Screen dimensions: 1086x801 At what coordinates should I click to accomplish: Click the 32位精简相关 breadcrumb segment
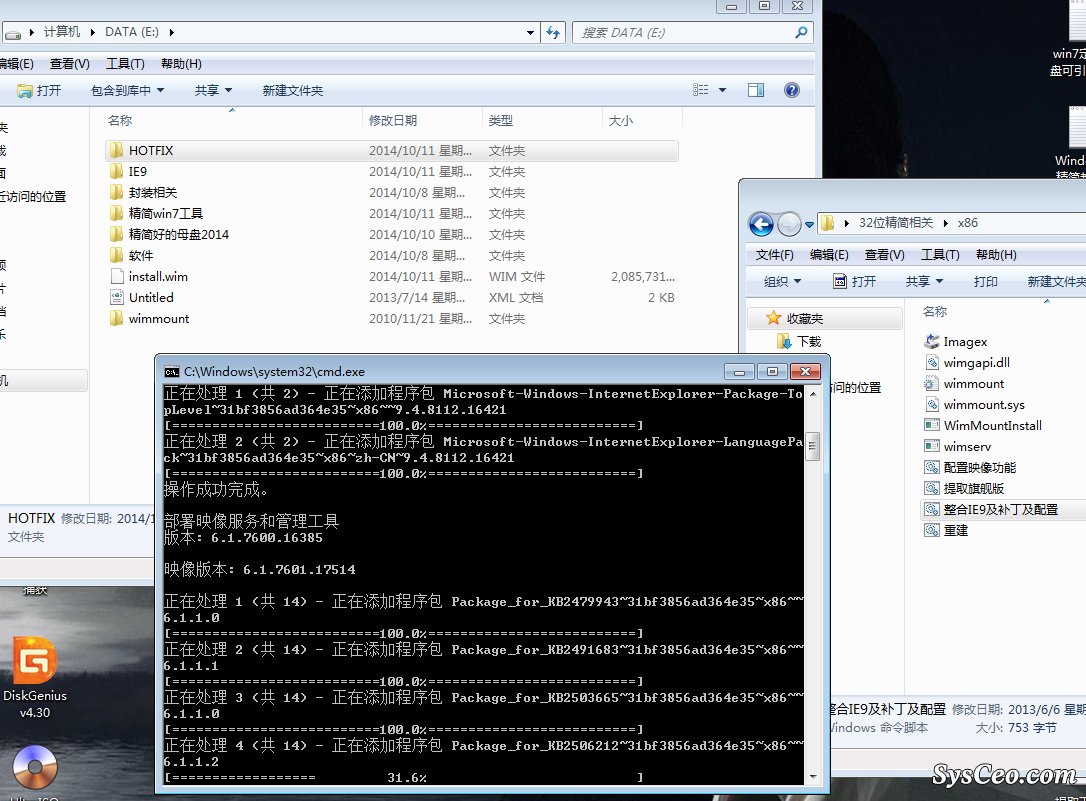point(896,223)
